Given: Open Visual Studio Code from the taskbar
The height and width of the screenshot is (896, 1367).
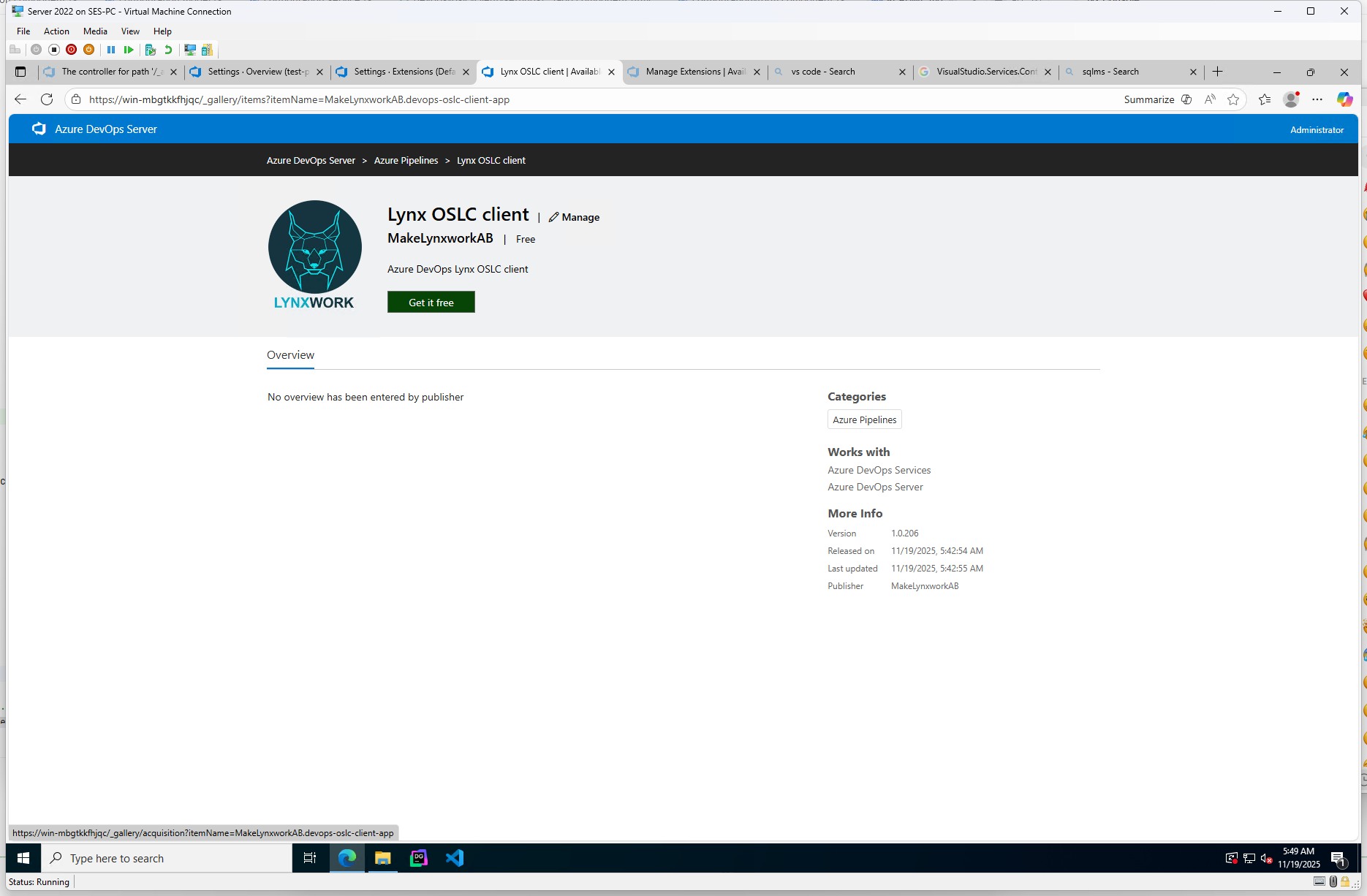Looking at the screenshot, I should [x=455, y=858].
